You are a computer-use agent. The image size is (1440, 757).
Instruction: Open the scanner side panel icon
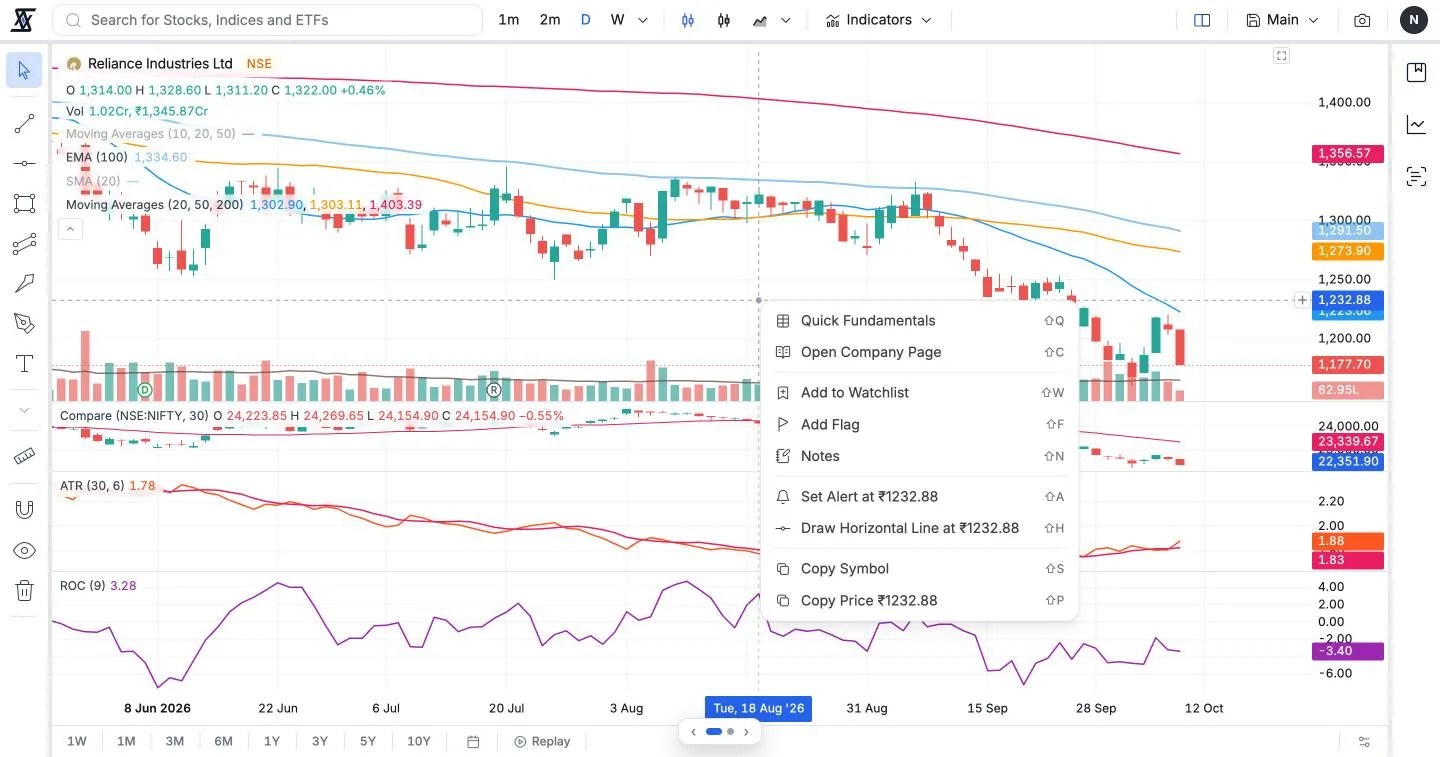click(1416, 177)
